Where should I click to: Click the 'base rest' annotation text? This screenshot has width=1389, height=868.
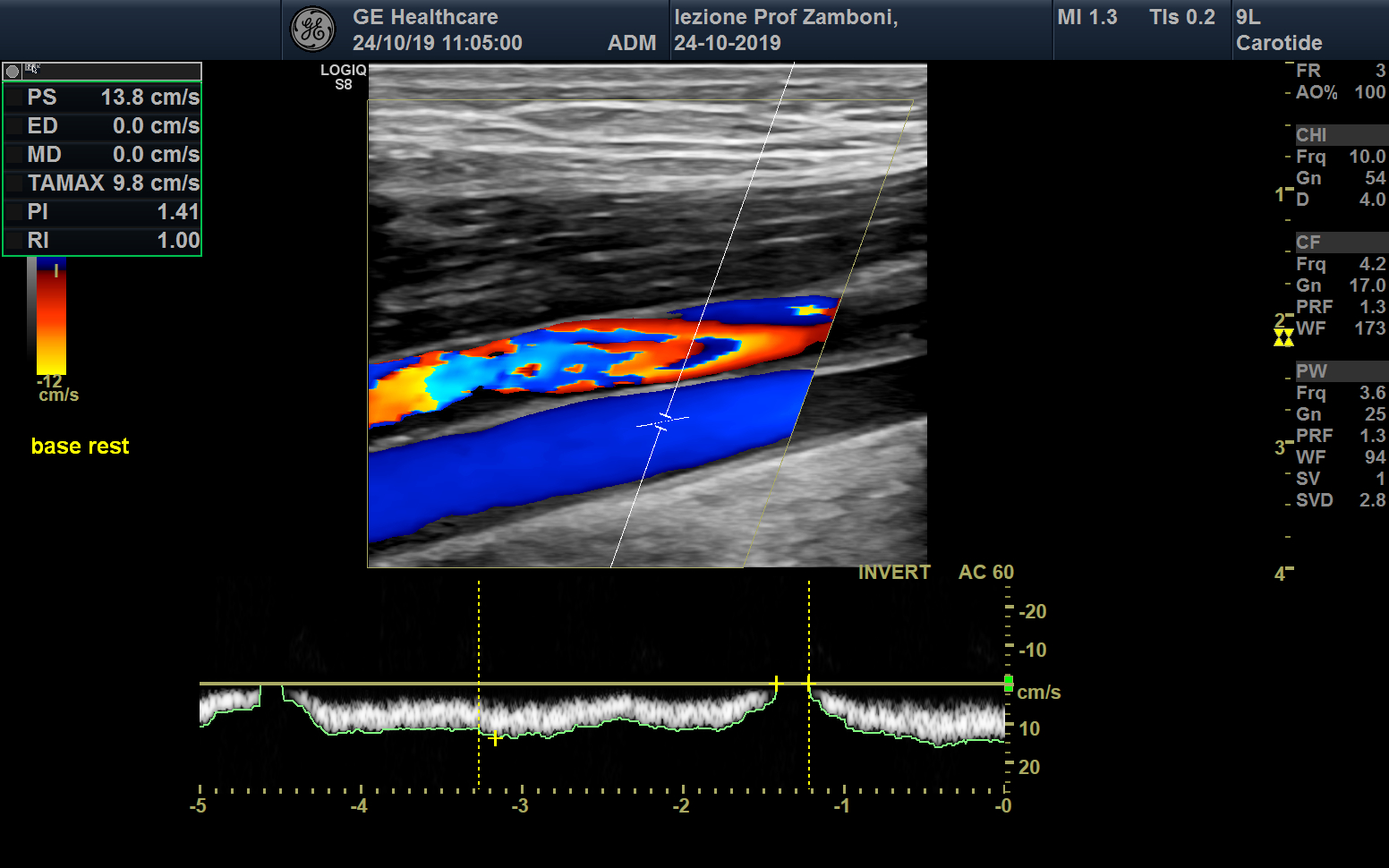click(x=80, y=447)
